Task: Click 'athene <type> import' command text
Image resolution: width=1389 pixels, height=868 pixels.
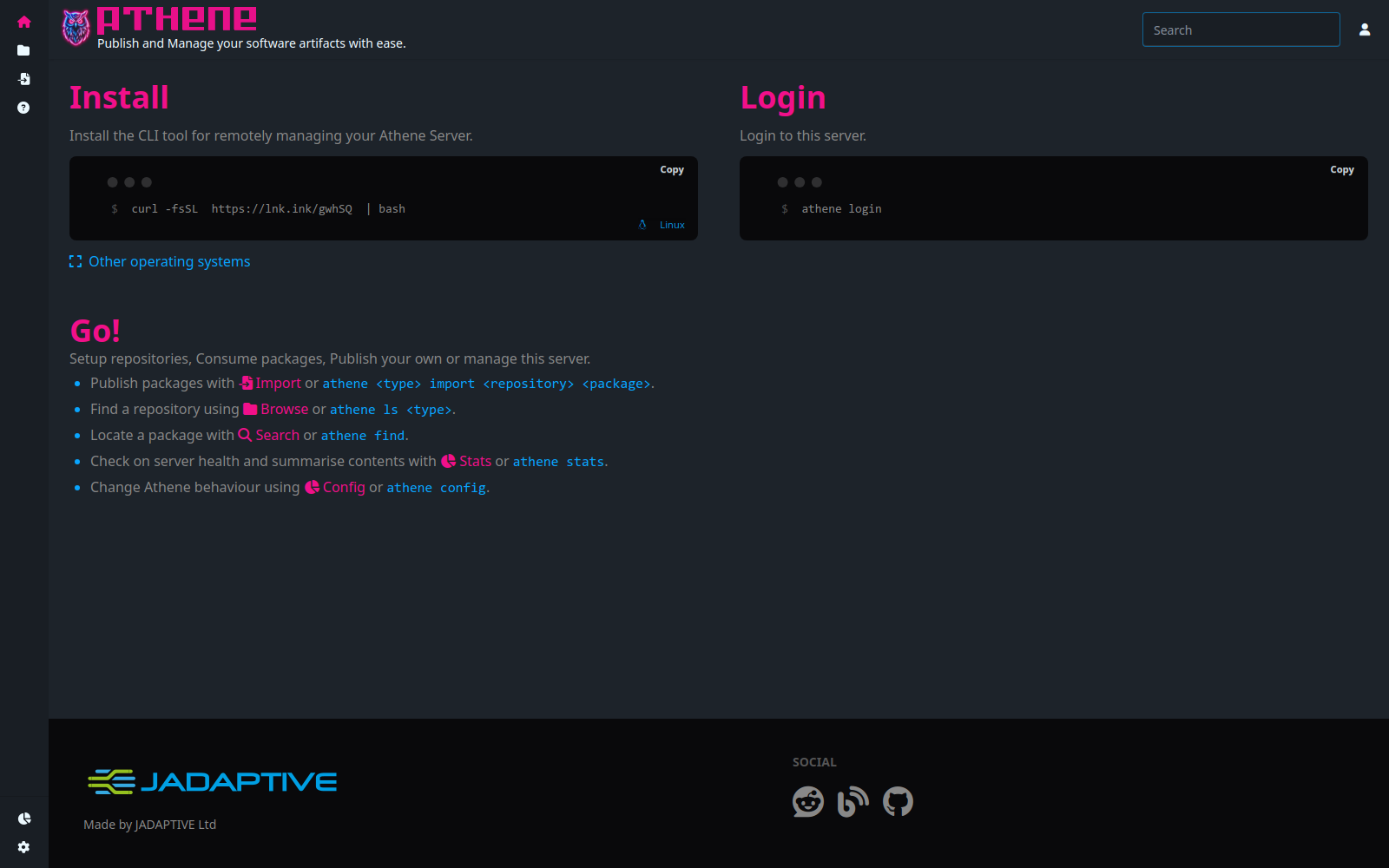Action: [486, 384]
